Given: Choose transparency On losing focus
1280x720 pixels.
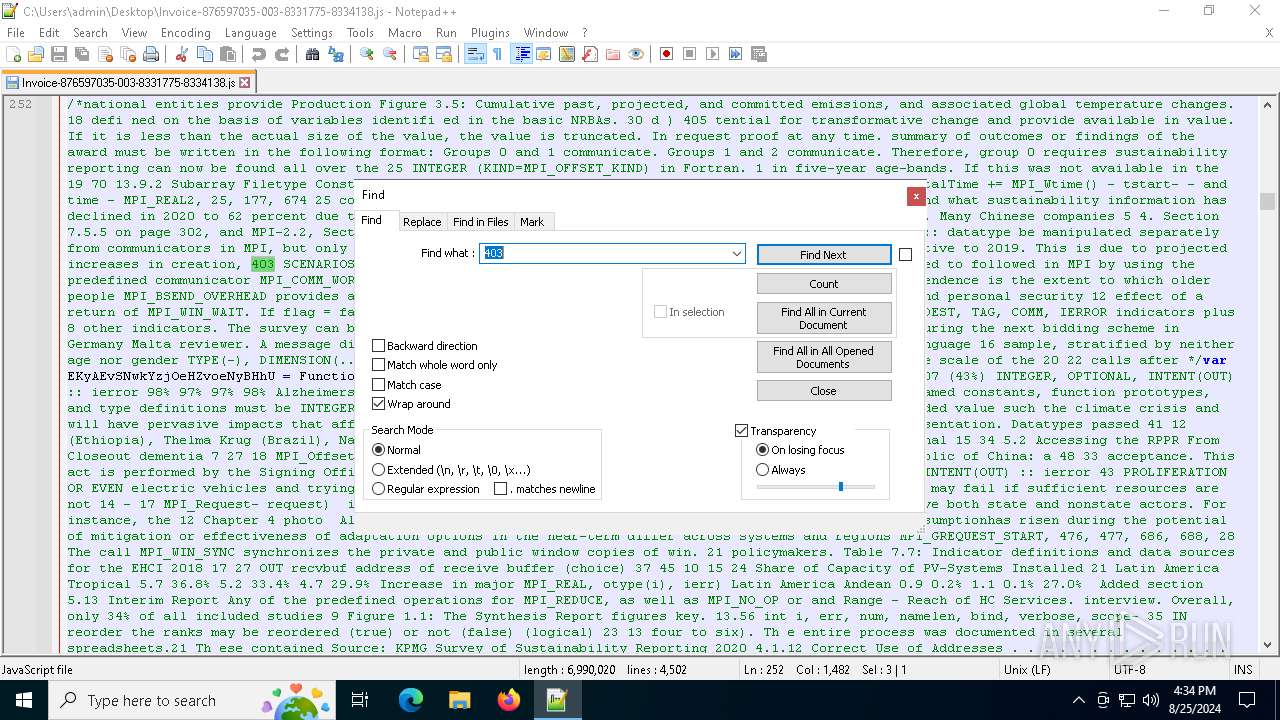Looking at the screenshot, I should click(x=763, y=450).
